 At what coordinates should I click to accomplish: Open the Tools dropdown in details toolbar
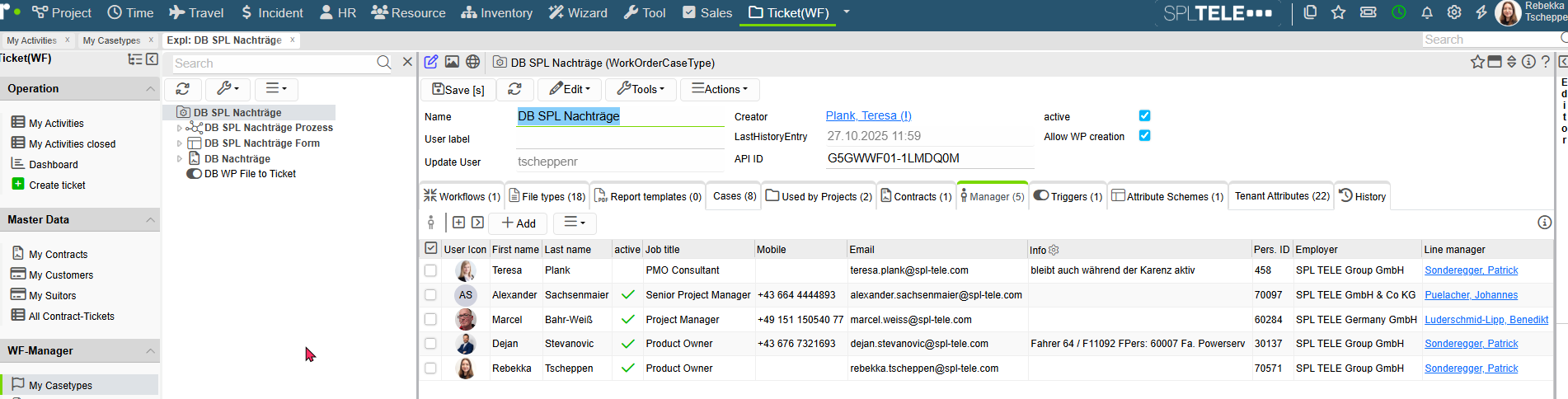[641, 89]
